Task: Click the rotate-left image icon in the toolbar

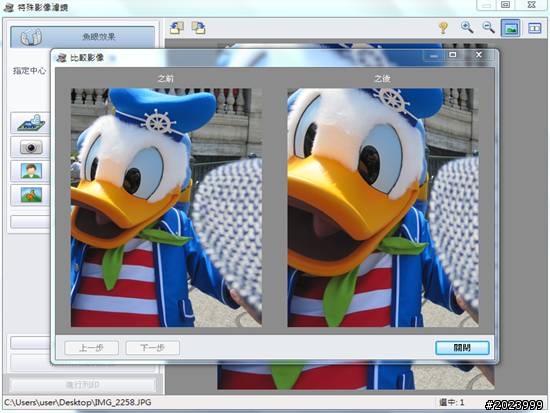Action: (177, 27)
